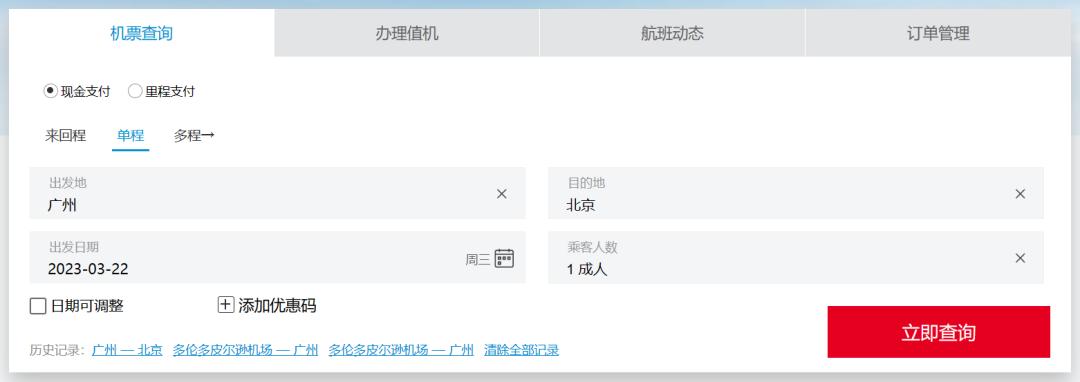The image size is (1080, 382).
Task: Clear the destination 北京 field
Action: [x=1020, y=194]
